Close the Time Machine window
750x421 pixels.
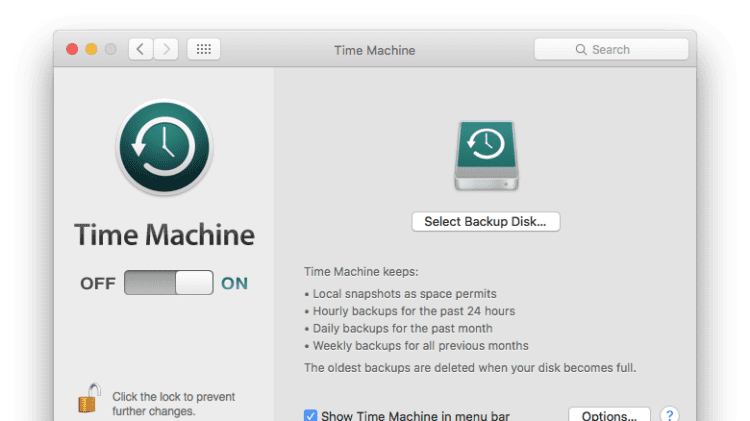click(72, 49)
